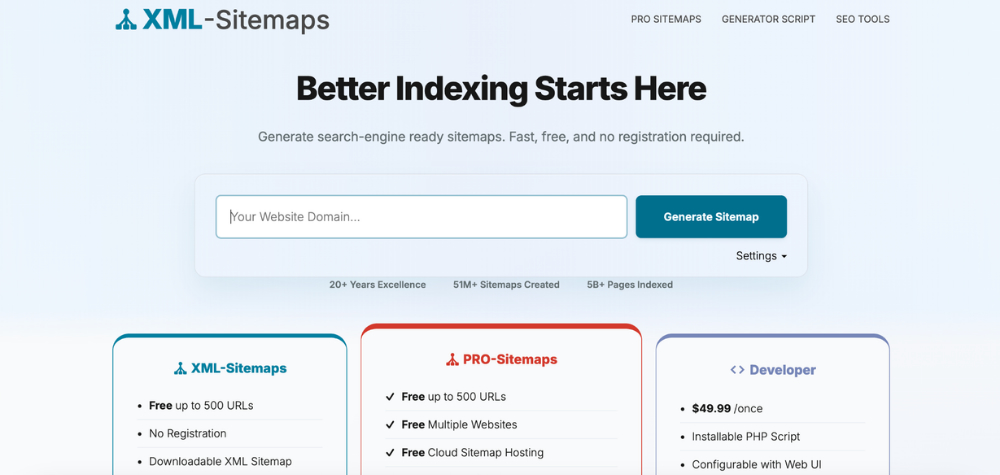The image size is (1000, 475).
Task: Click 'Downloadable XML Sitemap' list item
Action: [x=220, y=462]
